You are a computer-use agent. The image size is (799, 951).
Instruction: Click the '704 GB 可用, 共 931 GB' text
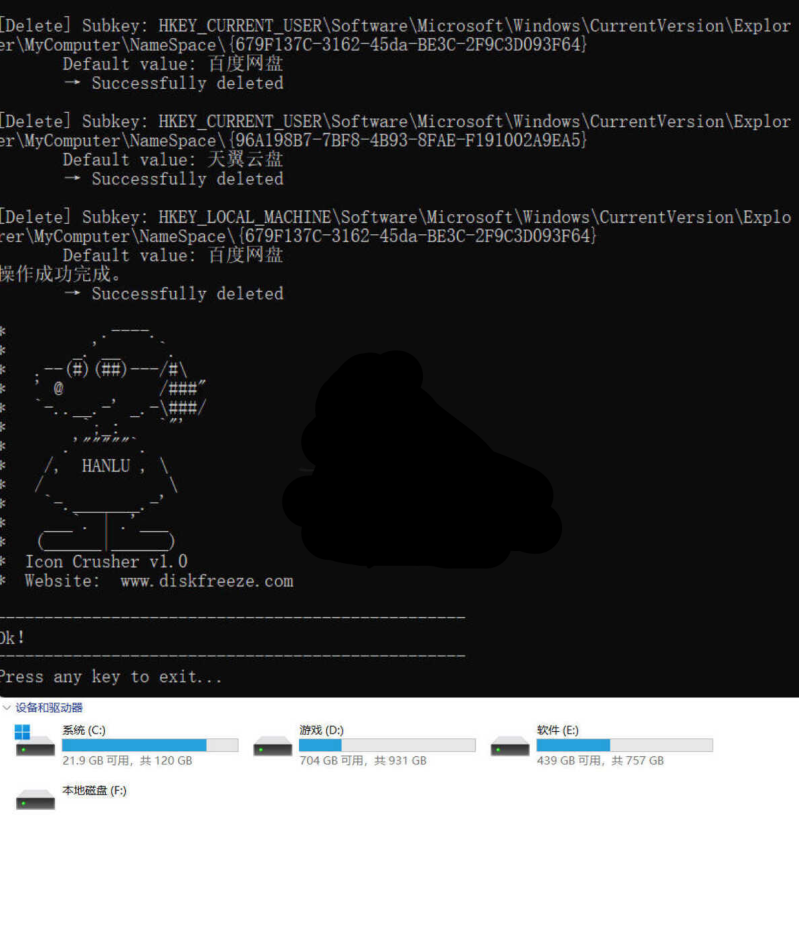[363, 761]
